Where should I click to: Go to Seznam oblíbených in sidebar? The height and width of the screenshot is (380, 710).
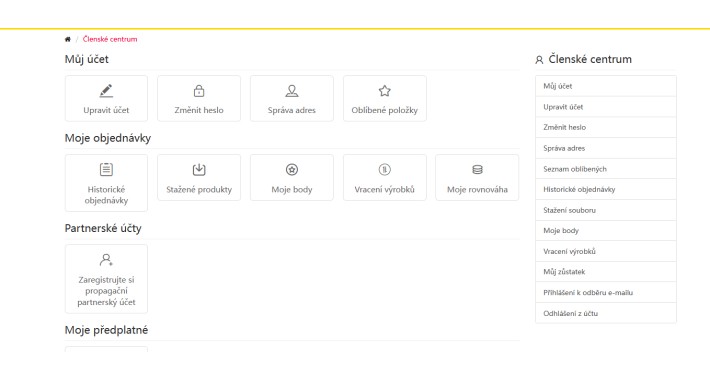(x=606, y=169)
